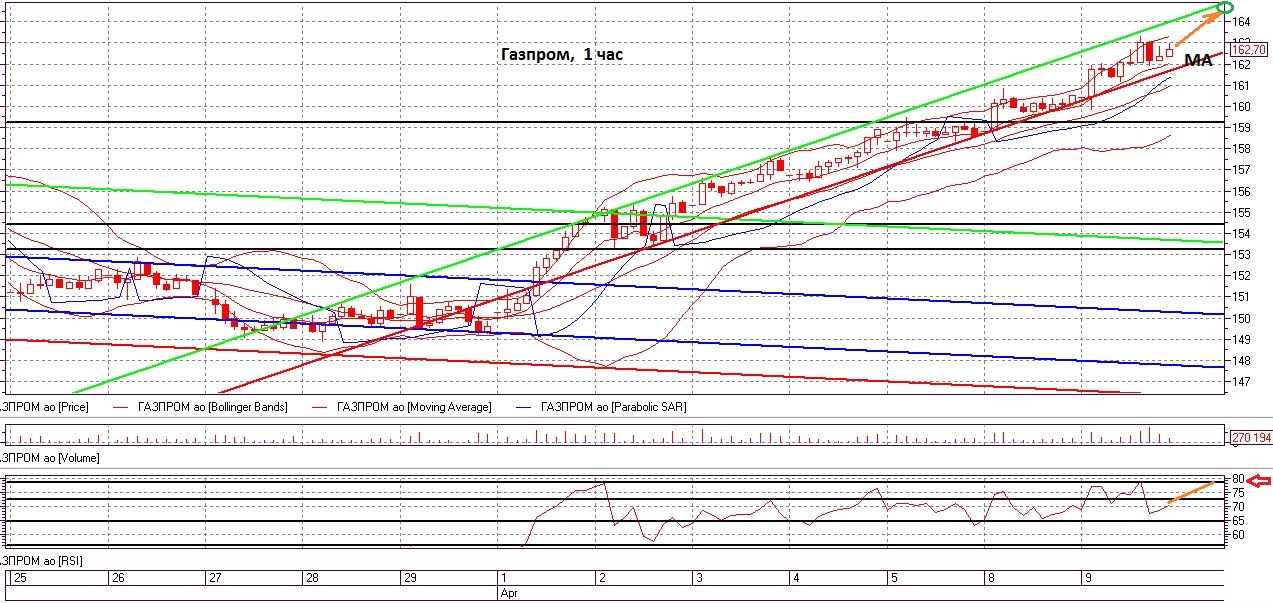
Task: Click the RSI scale label 60
Action: point(1237,535)
